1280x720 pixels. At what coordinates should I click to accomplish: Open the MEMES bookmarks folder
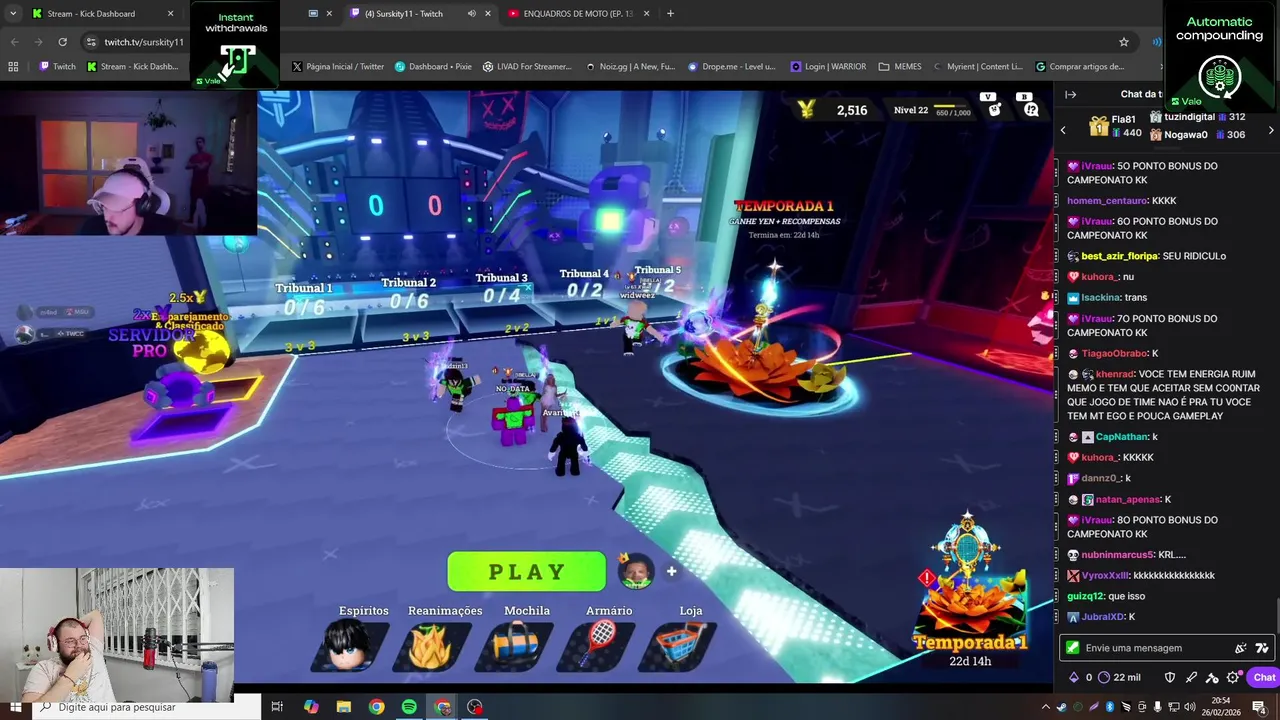point(900,67)
